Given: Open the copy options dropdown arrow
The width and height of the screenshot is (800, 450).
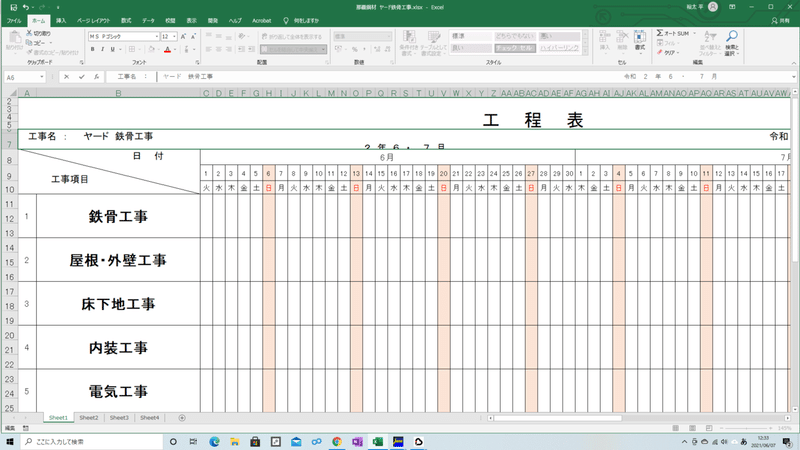Looking at the screenshot, I should 51,43.
